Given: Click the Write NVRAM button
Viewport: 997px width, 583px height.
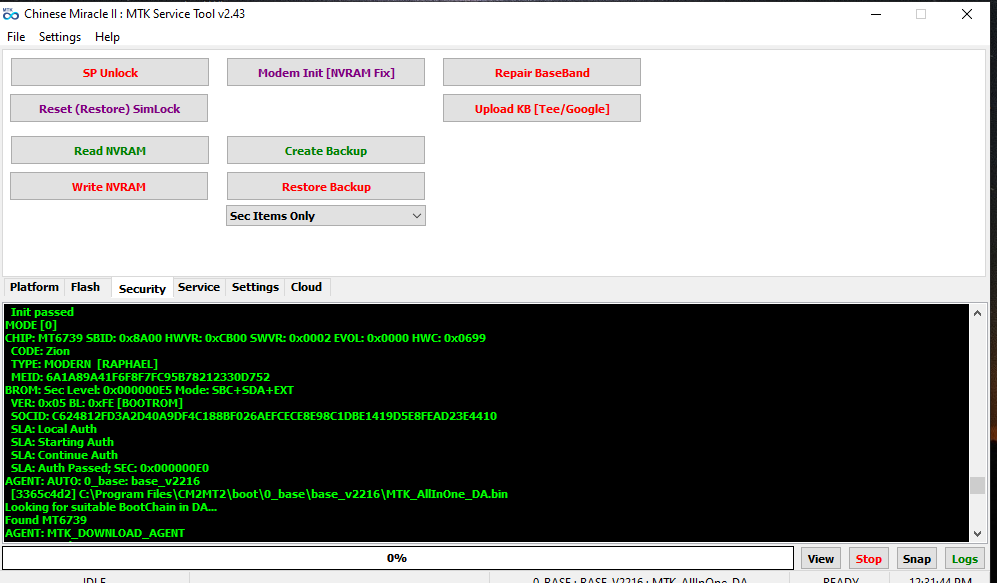Looking at the screenshot, I should pos(109,187).
